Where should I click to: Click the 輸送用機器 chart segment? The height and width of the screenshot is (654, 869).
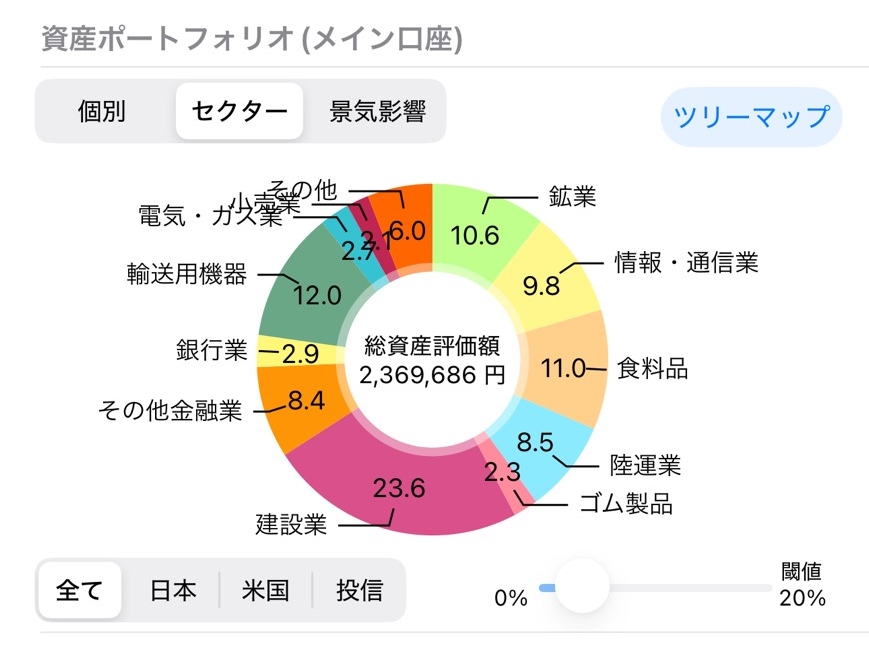click(318, 290)
